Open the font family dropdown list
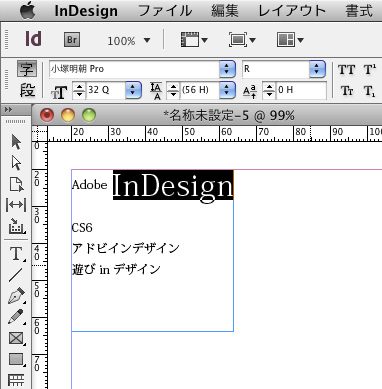The height and width of the screenshot is (389, 382). tap(227, 69)
